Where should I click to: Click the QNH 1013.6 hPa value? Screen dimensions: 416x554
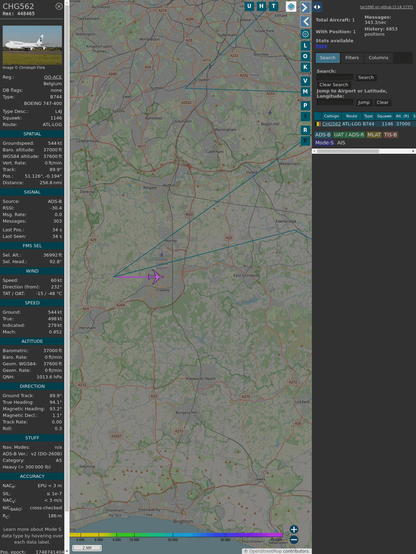point(49,377)
